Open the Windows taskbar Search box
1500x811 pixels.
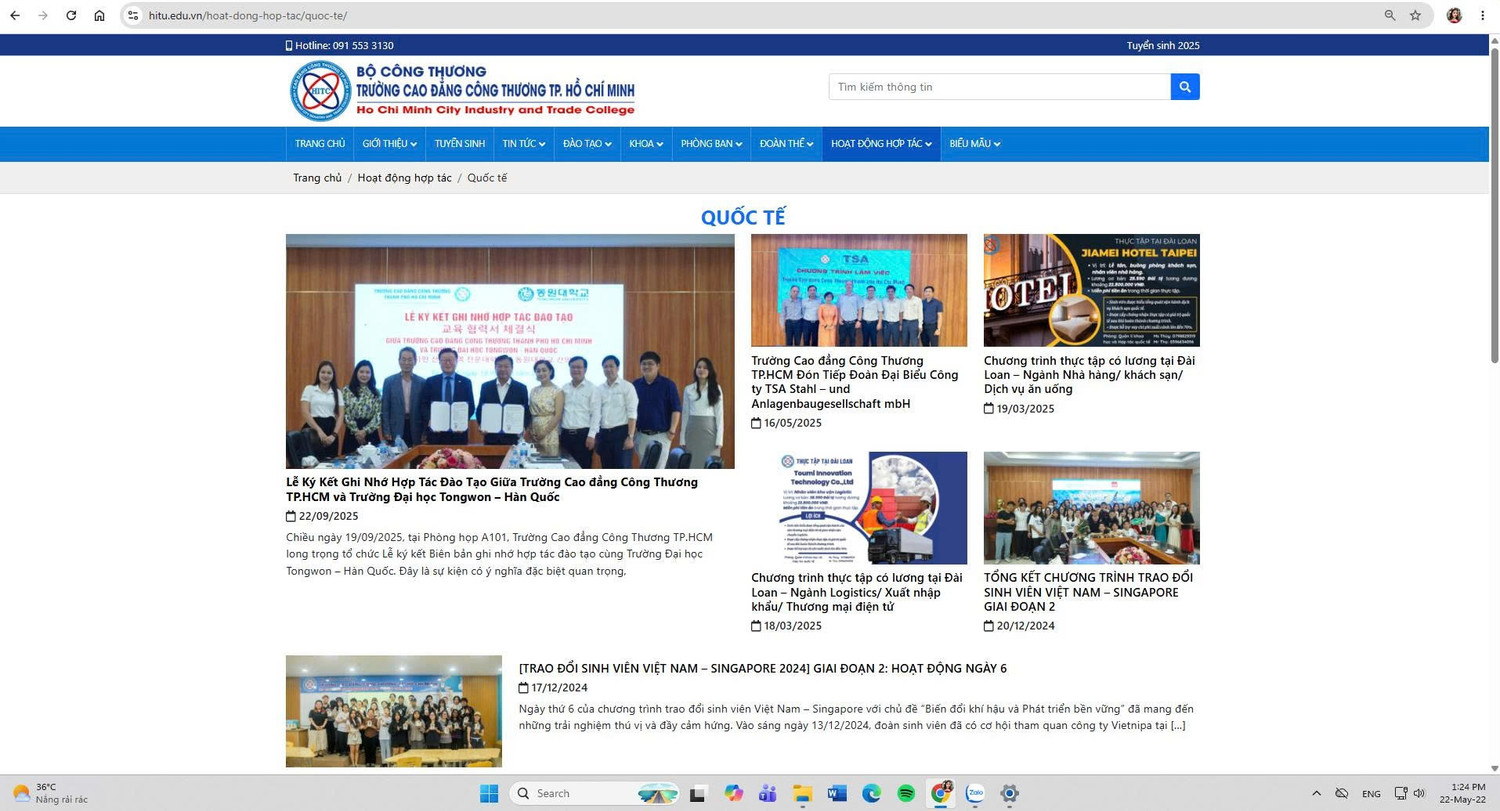(x=595, y=793)
